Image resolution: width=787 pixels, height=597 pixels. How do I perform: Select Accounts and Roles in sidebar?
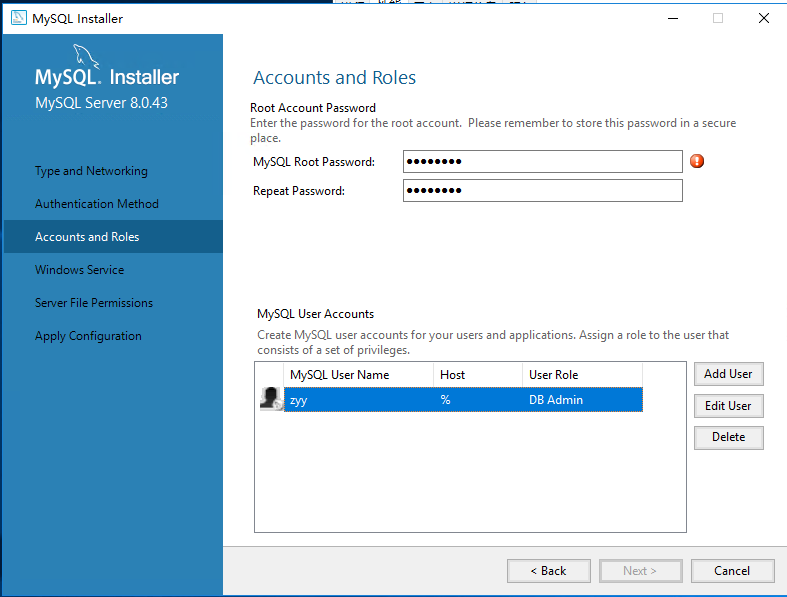point(113,236)
